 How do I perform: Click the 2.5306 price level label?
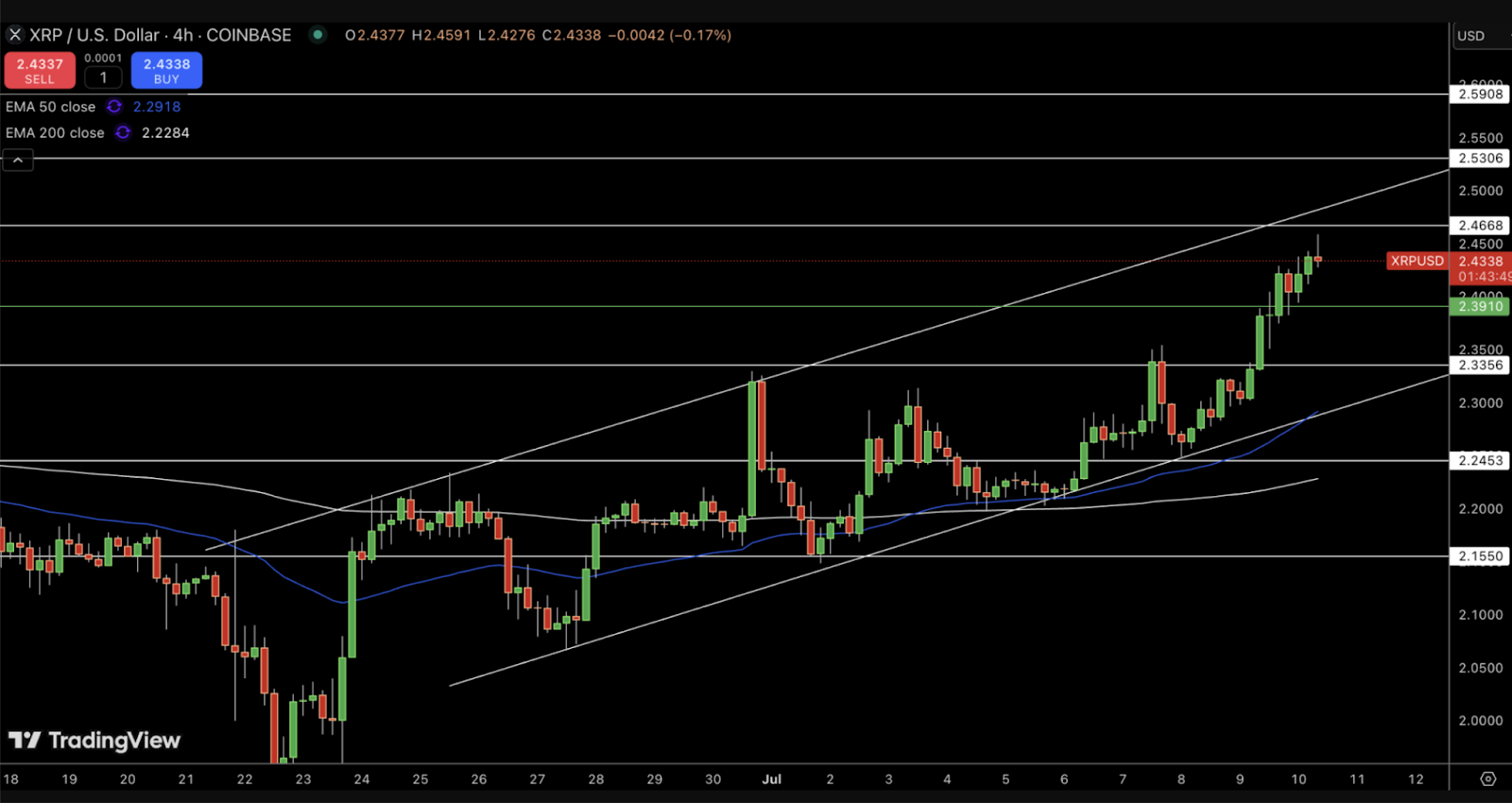click(x=1480, y=158)
